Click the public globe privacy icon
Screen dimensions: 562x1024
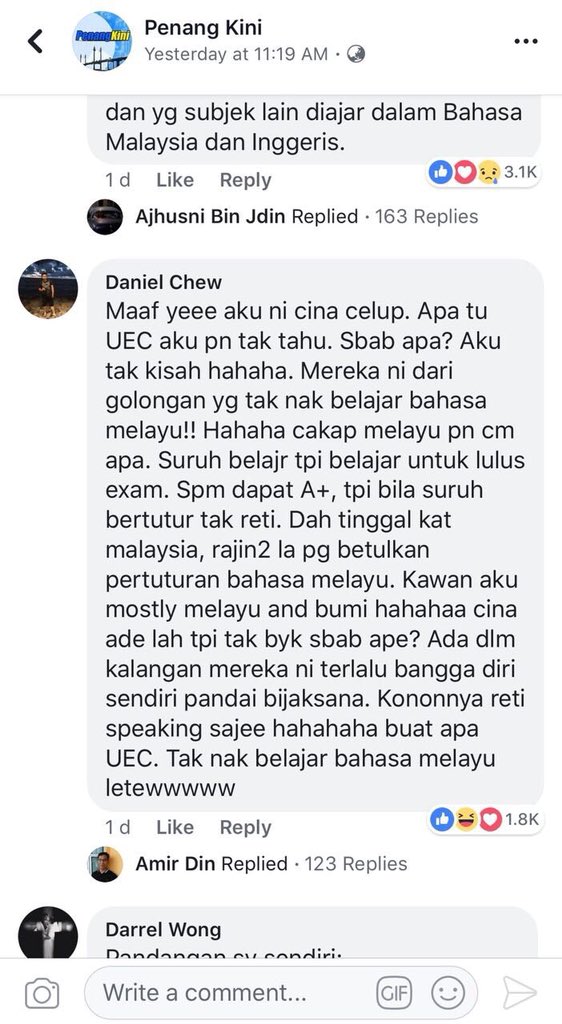click(x=356, y=54)
